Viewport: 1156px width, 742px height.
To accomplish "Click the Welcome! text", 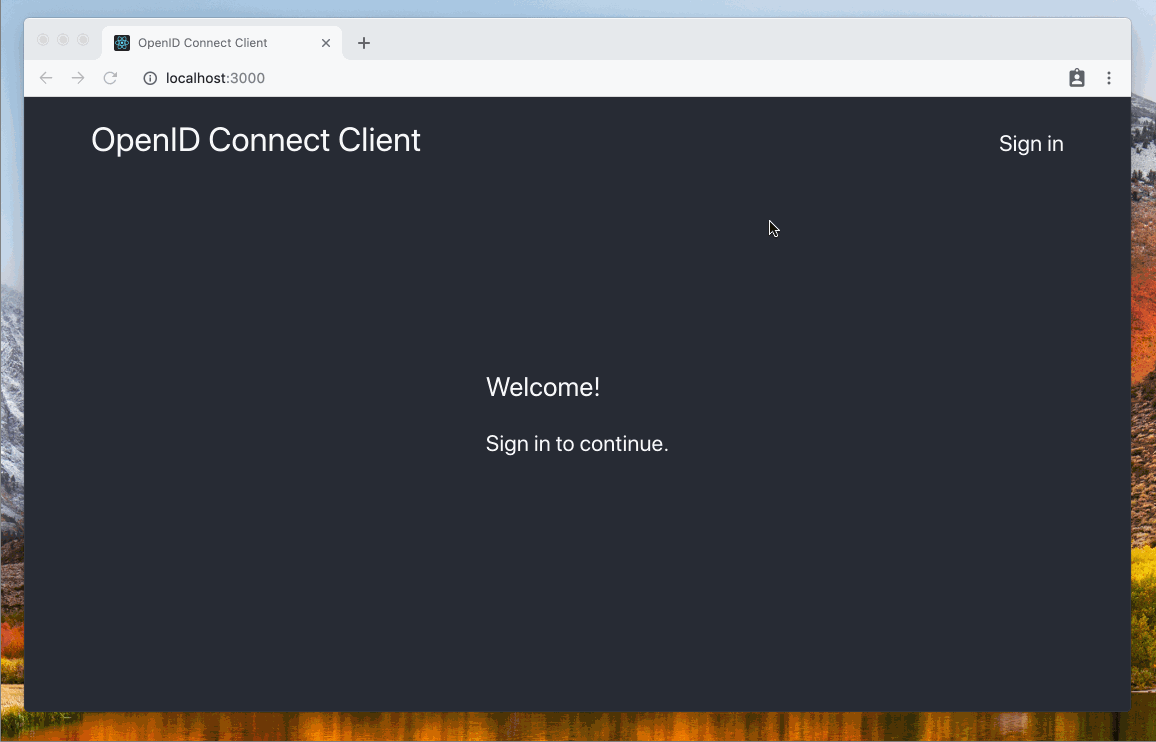I will 543,387.
